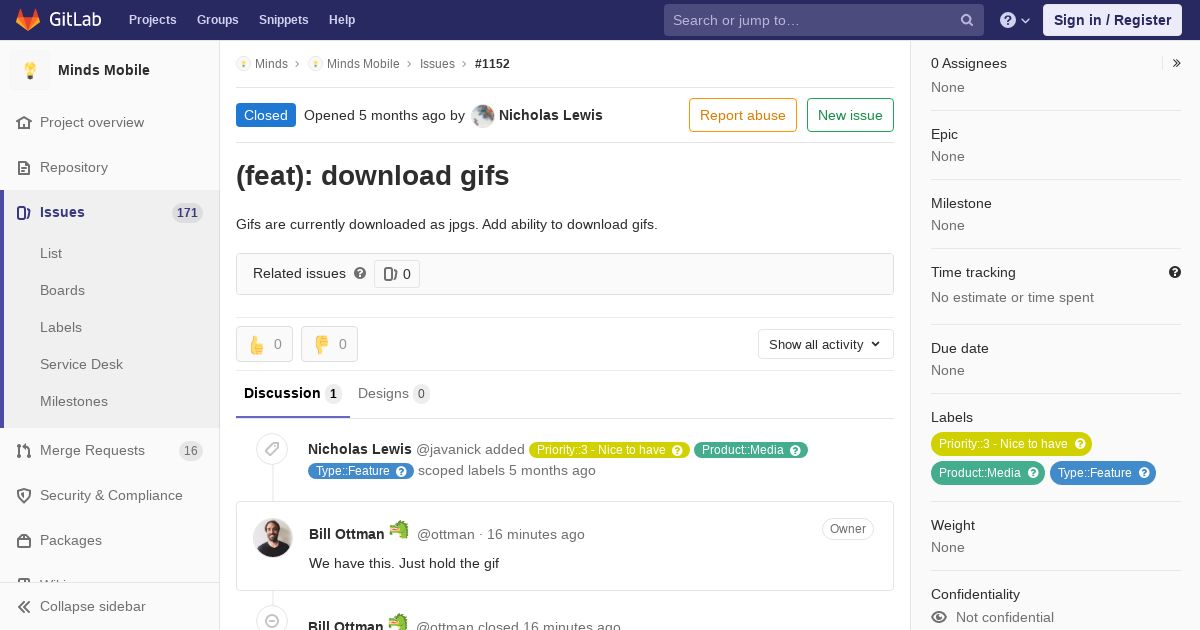Viewport: 1200px width, 630px height.
Task: Click the Packages icon in sidebar
Action: pos(24,540)
